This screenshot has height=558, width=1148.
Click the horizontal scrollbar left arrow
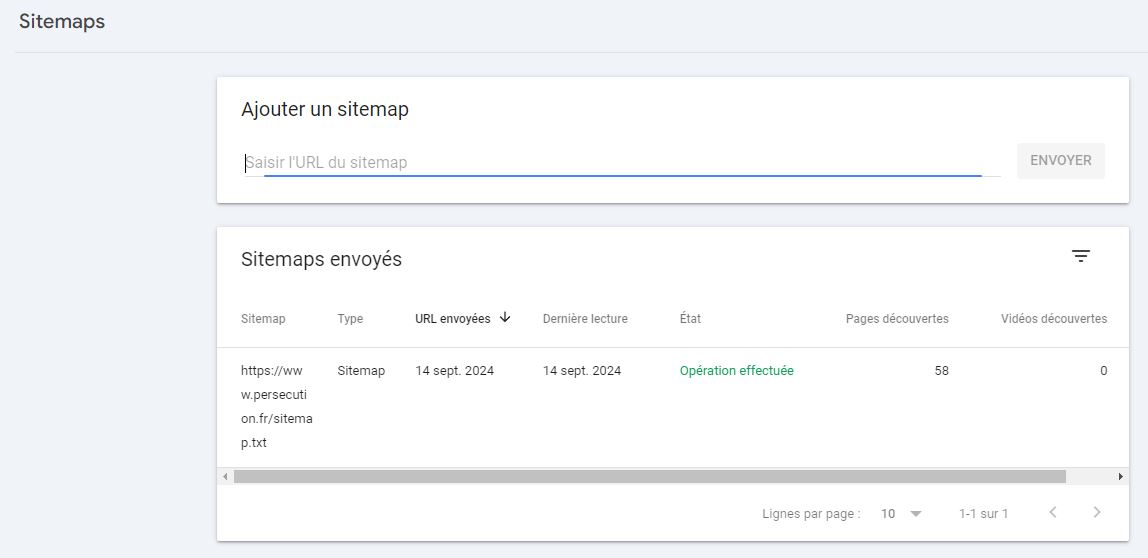tap(225, 477)
